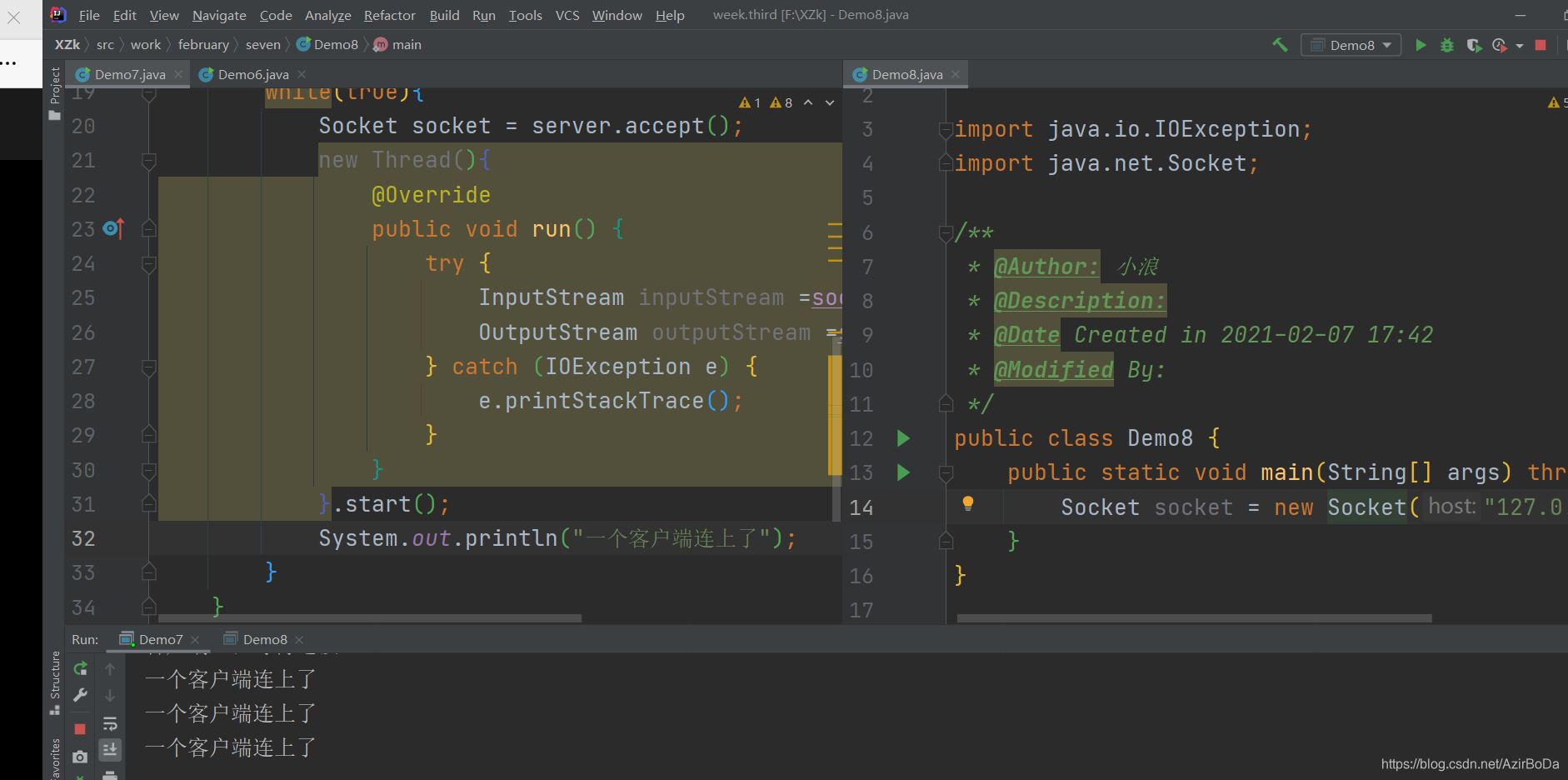The width and height of the screenshot is (1568, 780).
Task: Click the overriding method gutter icon, line 23
Action: point(113,228)
